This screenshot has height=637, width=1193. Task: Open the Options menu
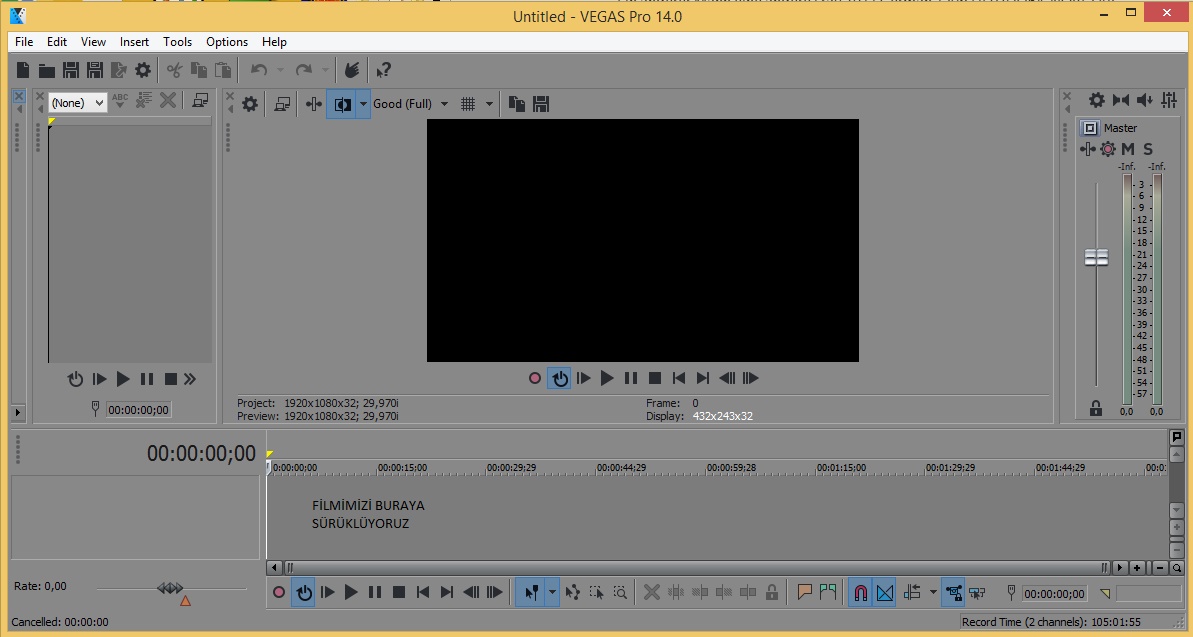tap(227, 42)
